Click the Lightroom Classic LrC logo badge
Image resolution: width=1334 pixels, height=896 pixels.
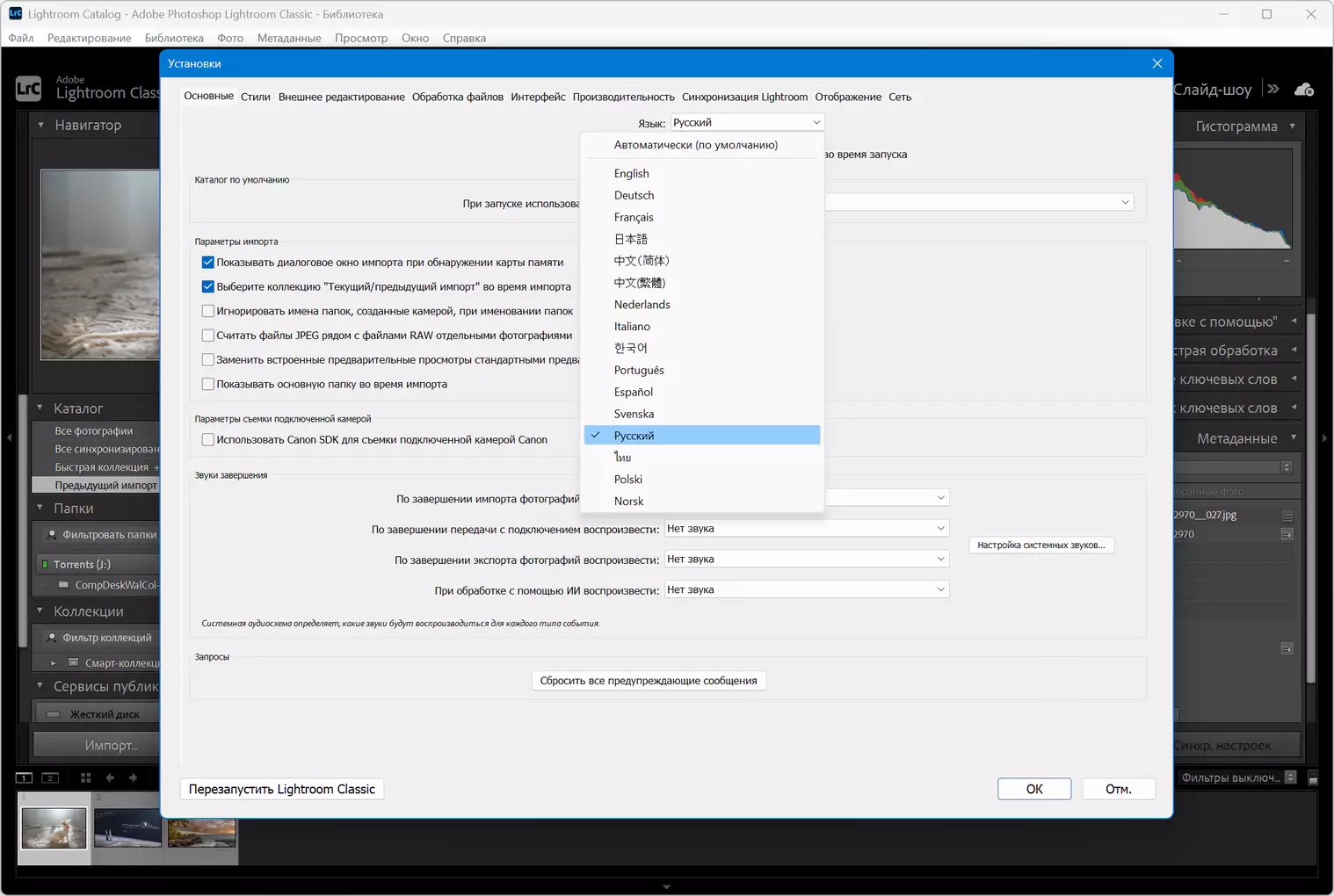click(x=28, y=89)
